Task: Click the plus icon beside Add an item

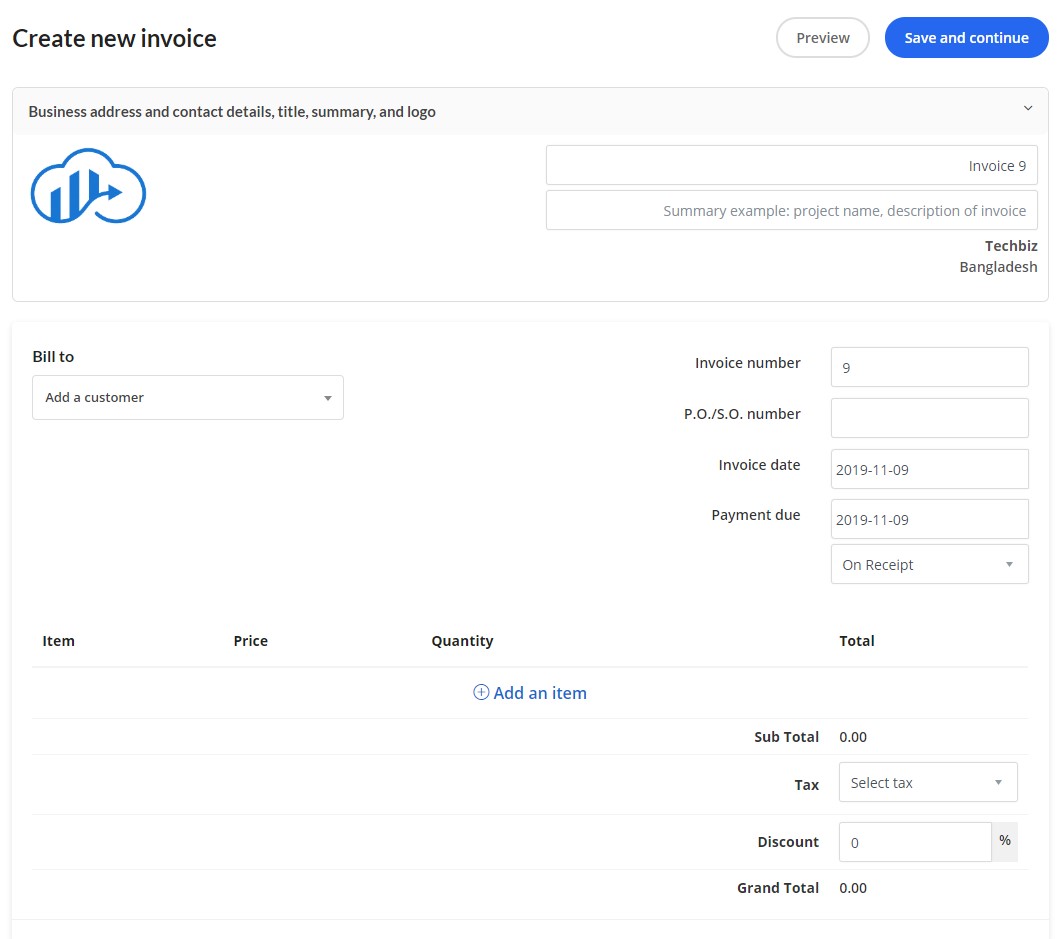Action: point(481,691)
